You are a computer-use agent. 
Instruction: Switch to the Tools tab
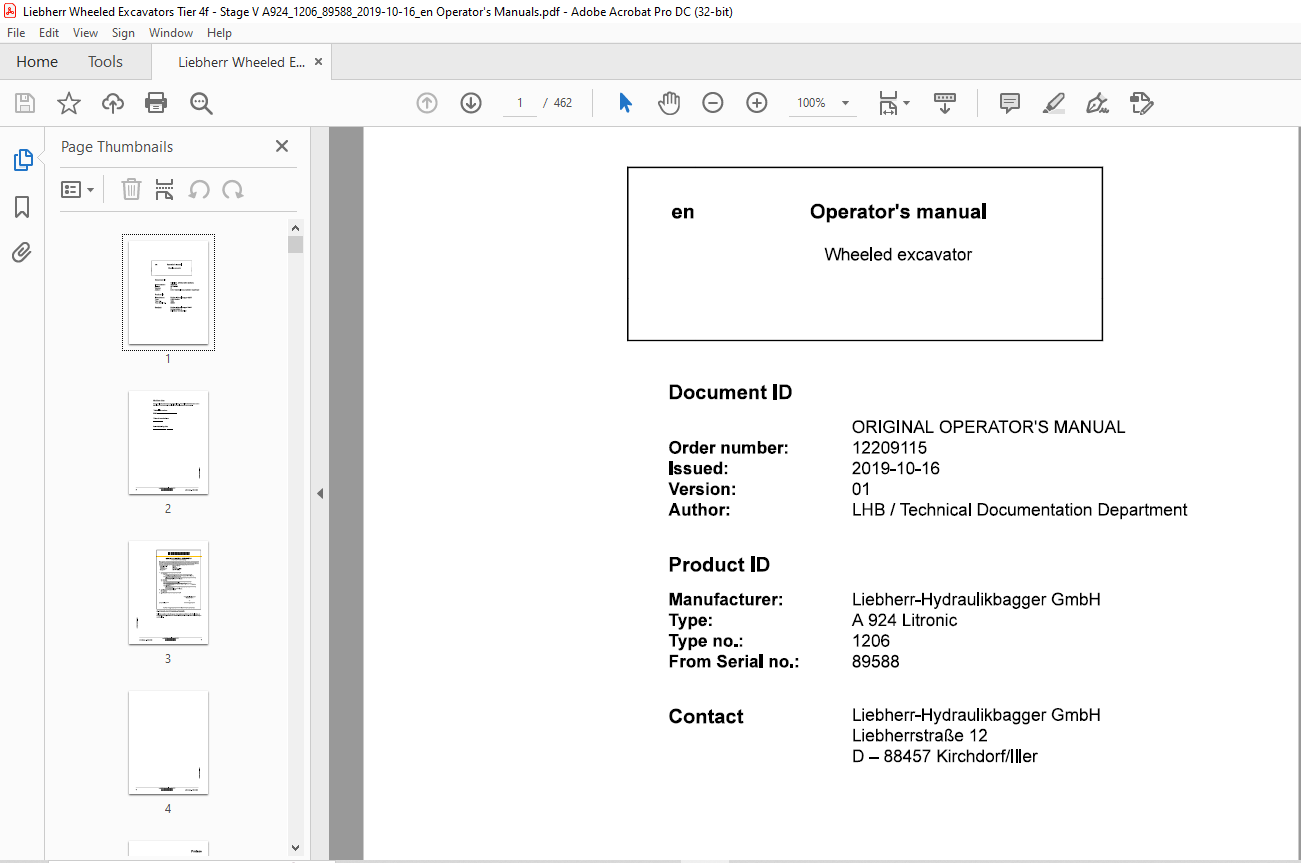pos(105,62)
